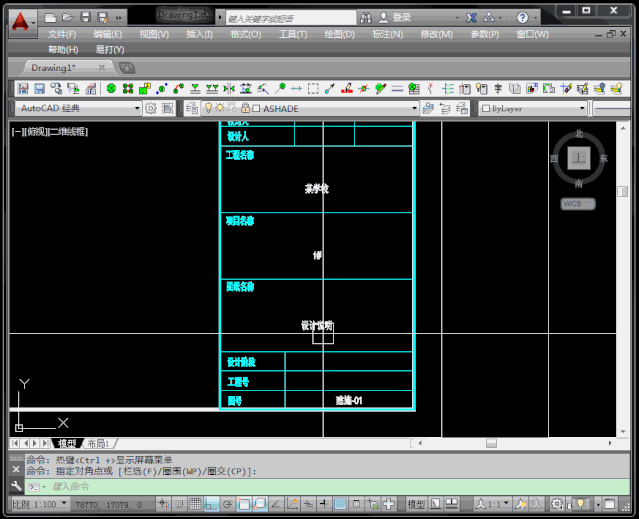
Task: Click the help question mark icon
Action: (x=522, y=18)
